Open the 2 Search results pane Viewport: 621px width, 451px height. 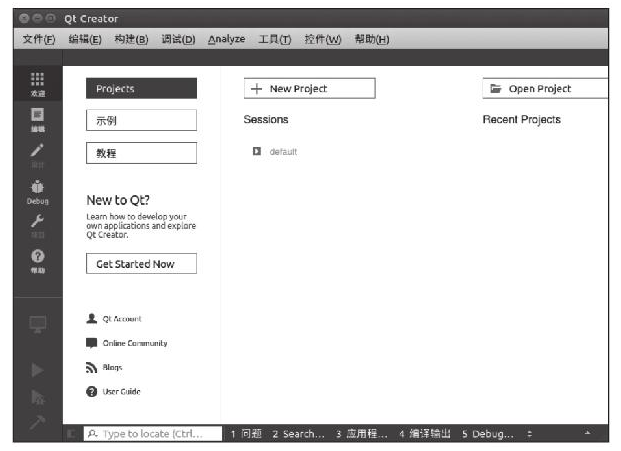click(298, 434)
